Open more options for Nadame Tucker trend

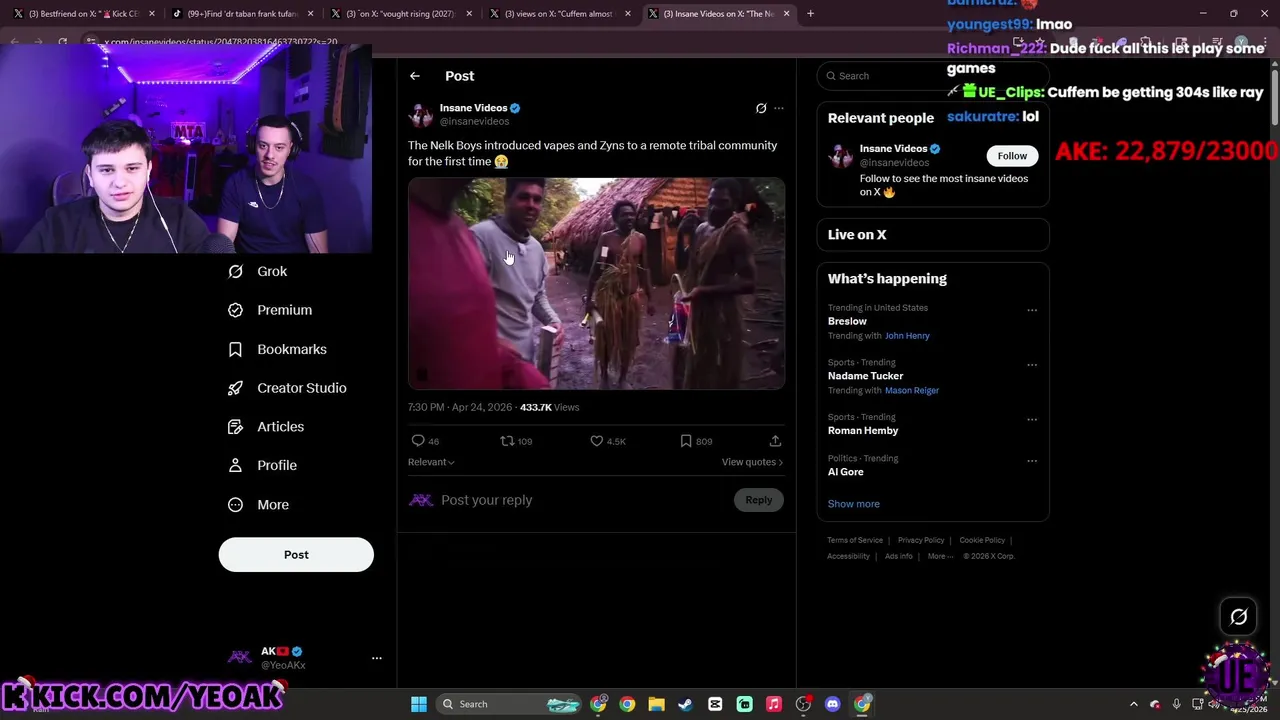1032,365
